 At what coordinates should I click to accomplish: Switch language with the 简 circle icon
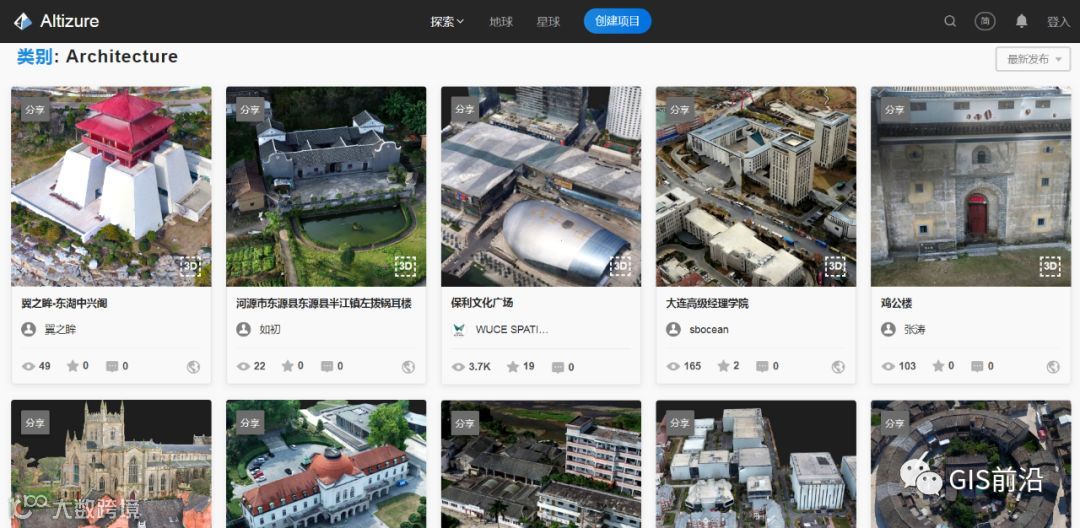click(985, 21)
